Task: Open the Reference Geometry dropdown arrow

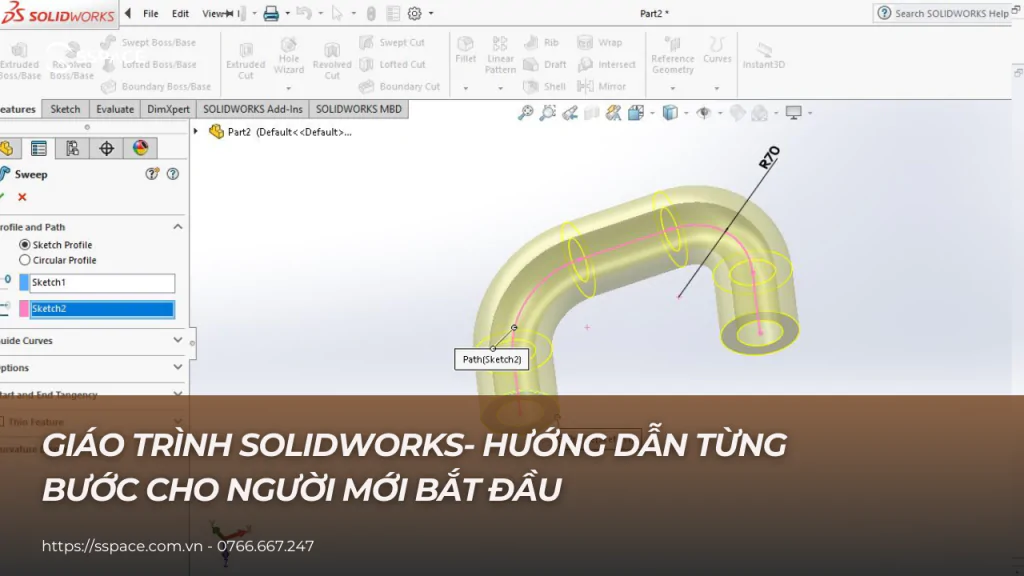Action: 673,88
